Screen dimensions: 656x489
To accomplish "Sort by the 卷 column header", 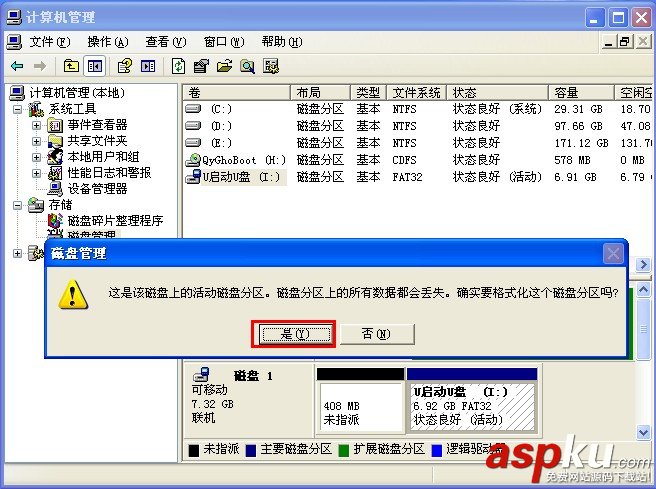I will coord(236,92).
